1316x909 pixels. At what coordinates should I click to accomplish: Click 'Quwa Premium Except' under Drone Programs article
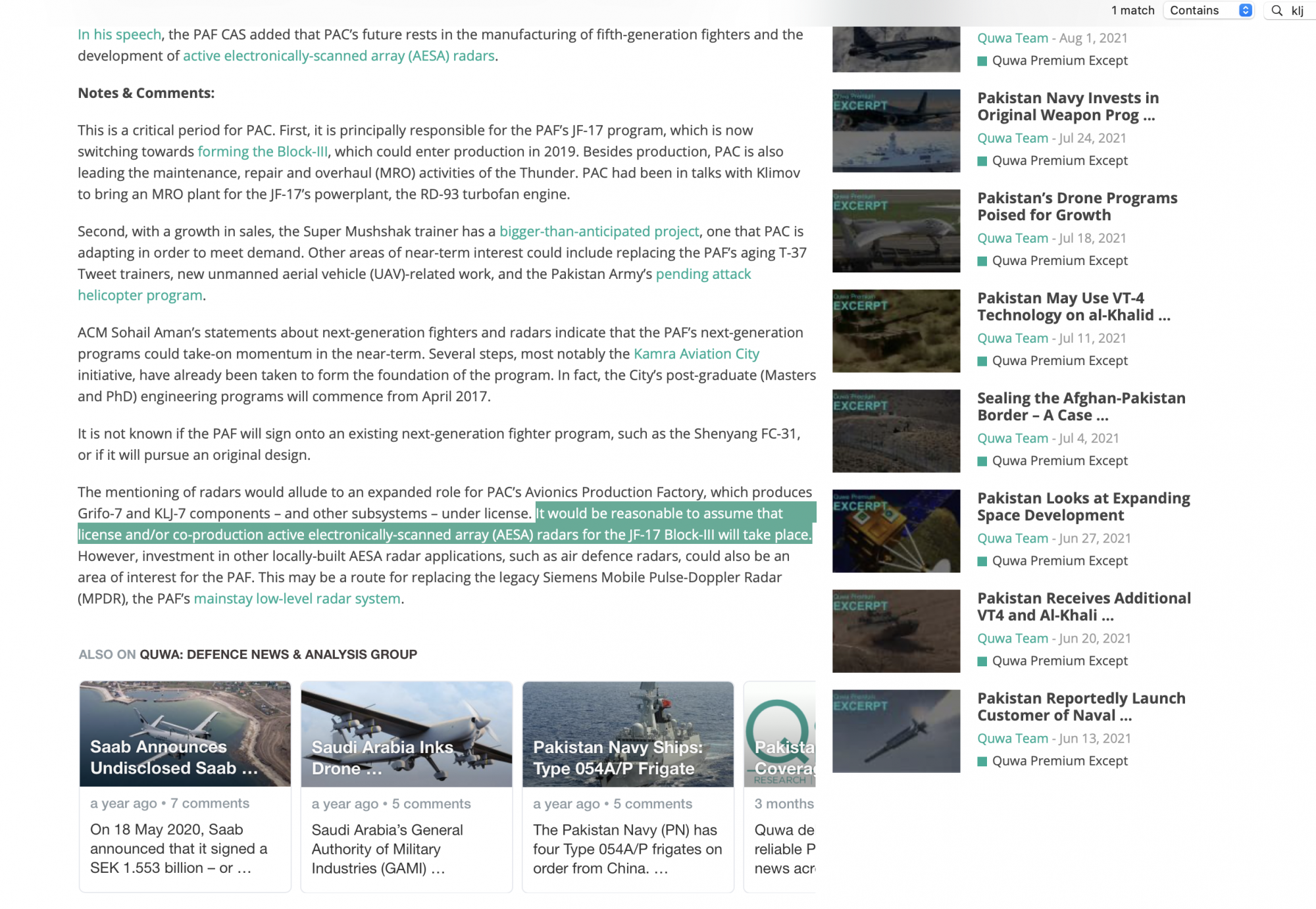(x=1059, y=260)
